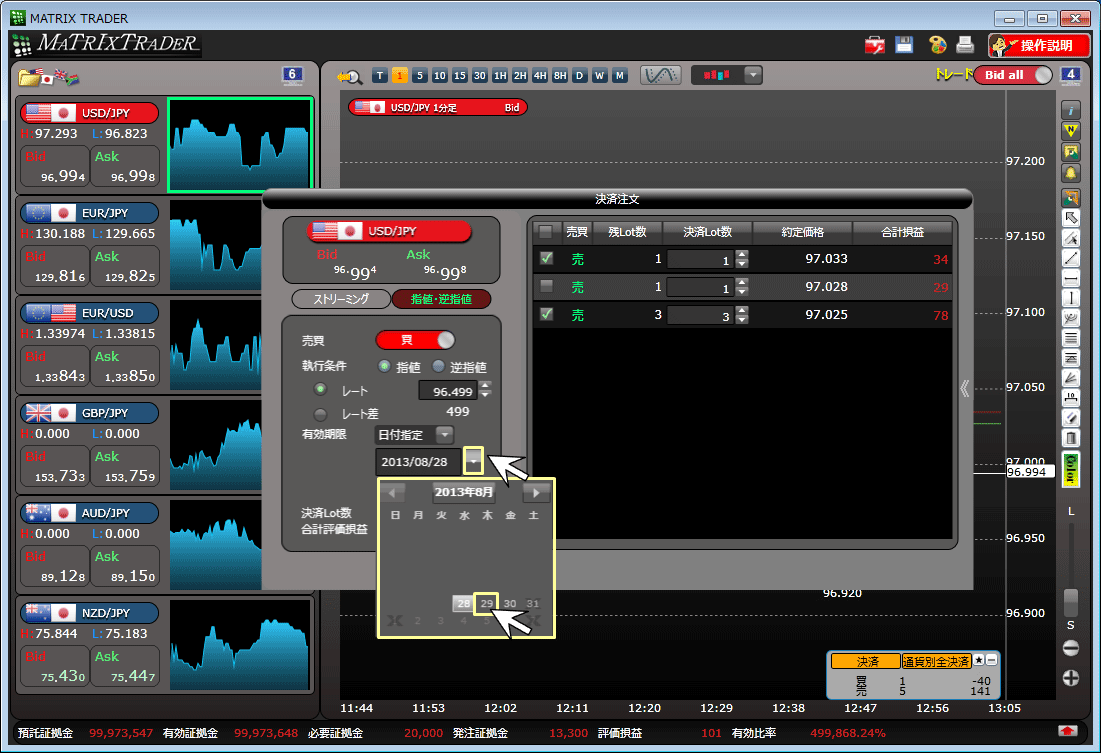Click the 96.499 rate input field
The height and width of the screenshot is (753, 1101).
click(448, 391)
